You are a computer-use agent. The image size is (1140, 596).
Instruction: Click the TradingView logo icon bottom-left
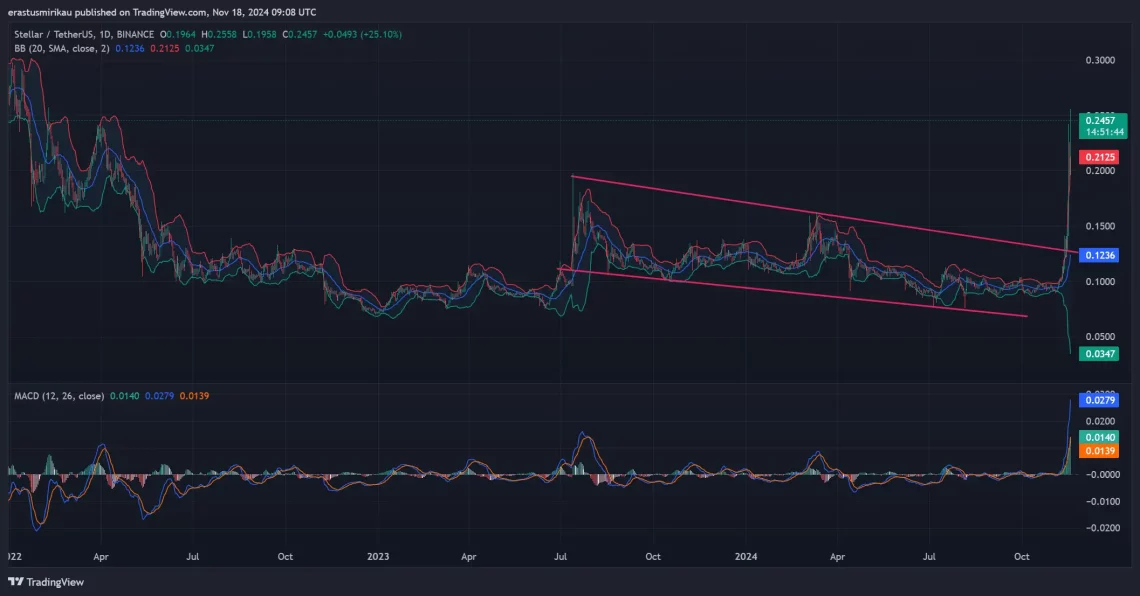click(x=15, y=581)
